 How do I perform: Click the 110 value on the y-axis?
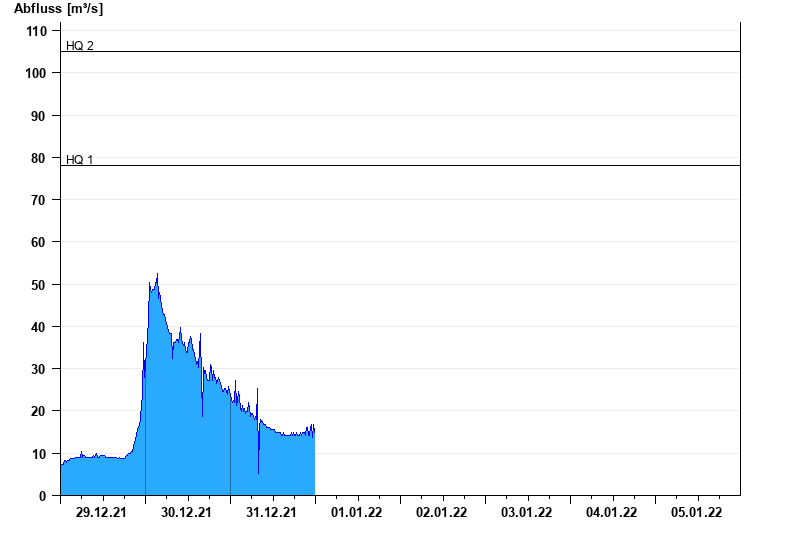pos(37,31)
